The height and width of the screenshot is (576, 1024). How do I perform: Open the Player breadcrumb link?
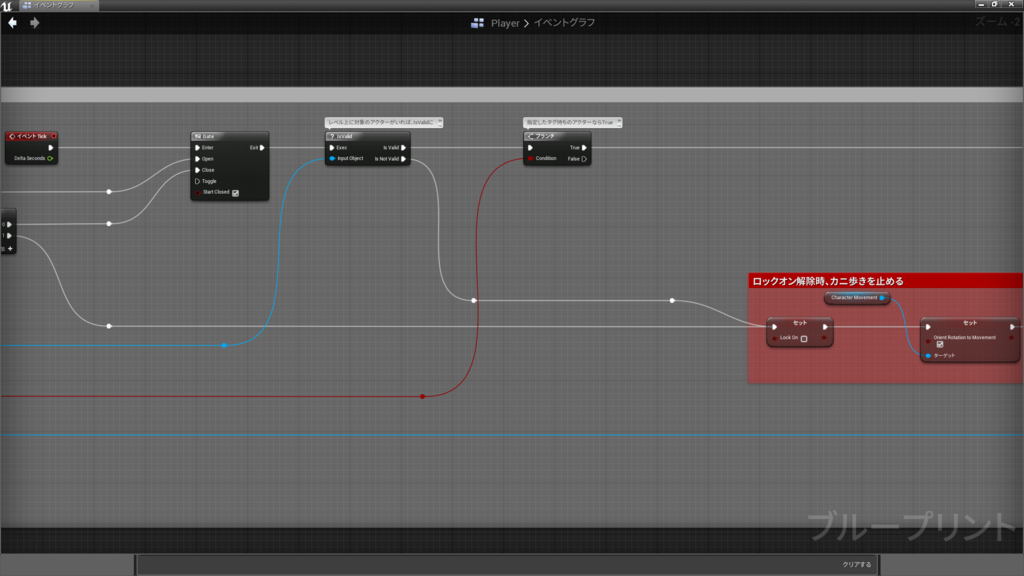coord(505,23)
